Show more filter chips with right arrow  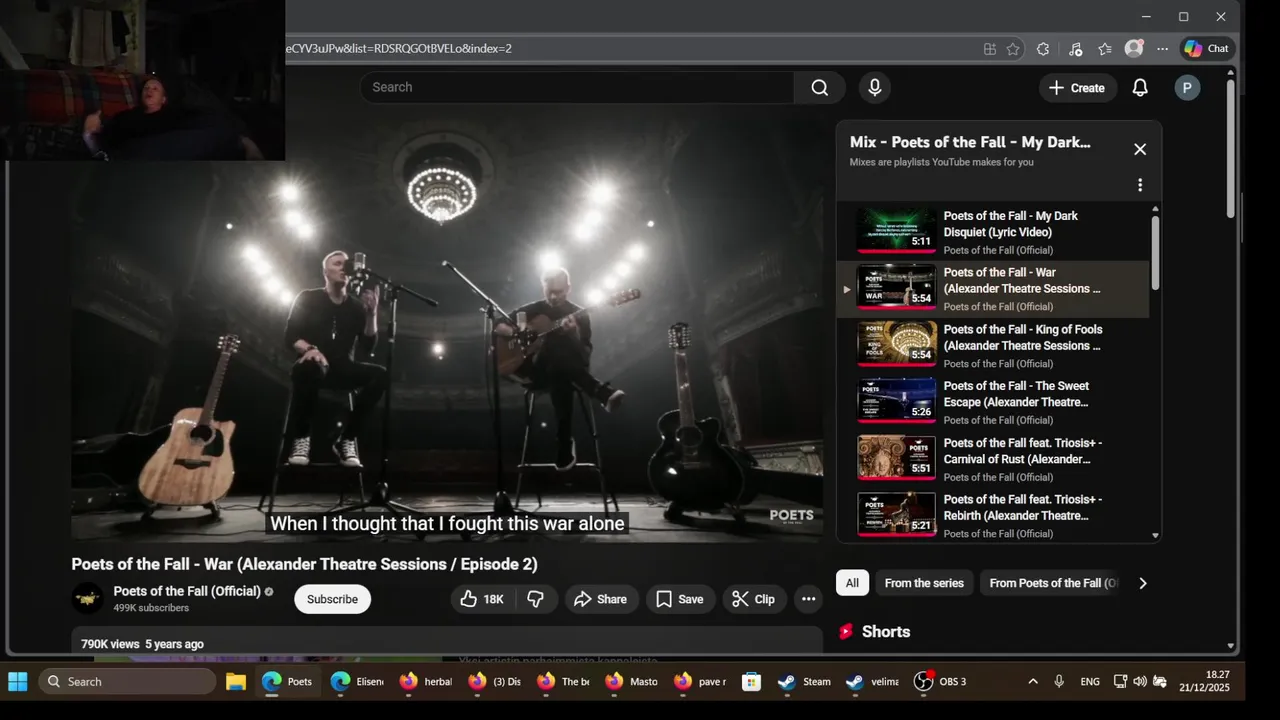[1143, 583]
